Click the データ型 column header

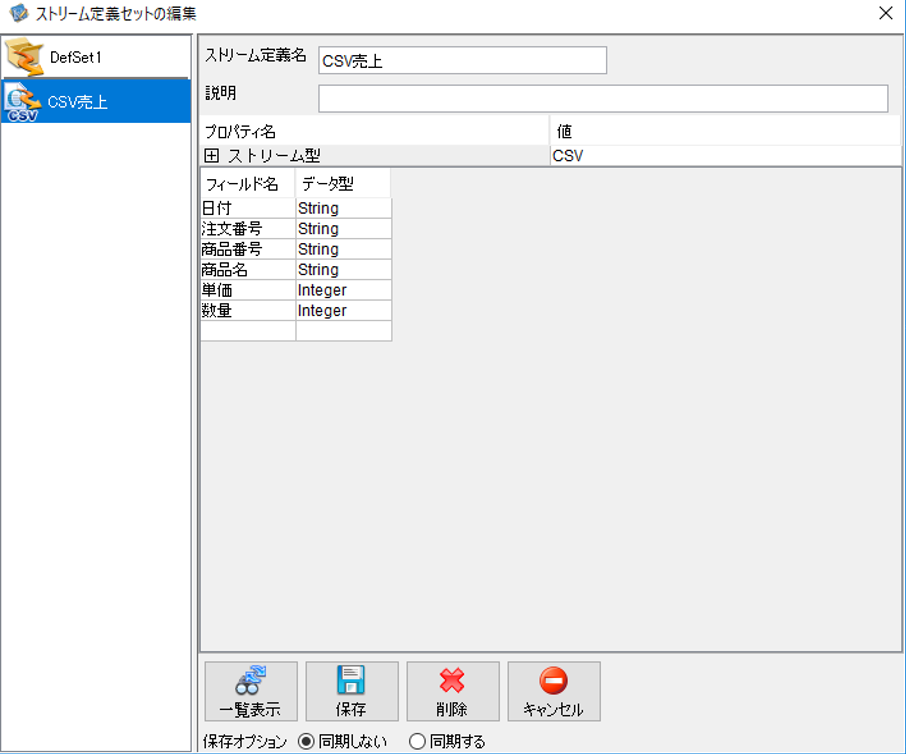(x=343, y=184)
